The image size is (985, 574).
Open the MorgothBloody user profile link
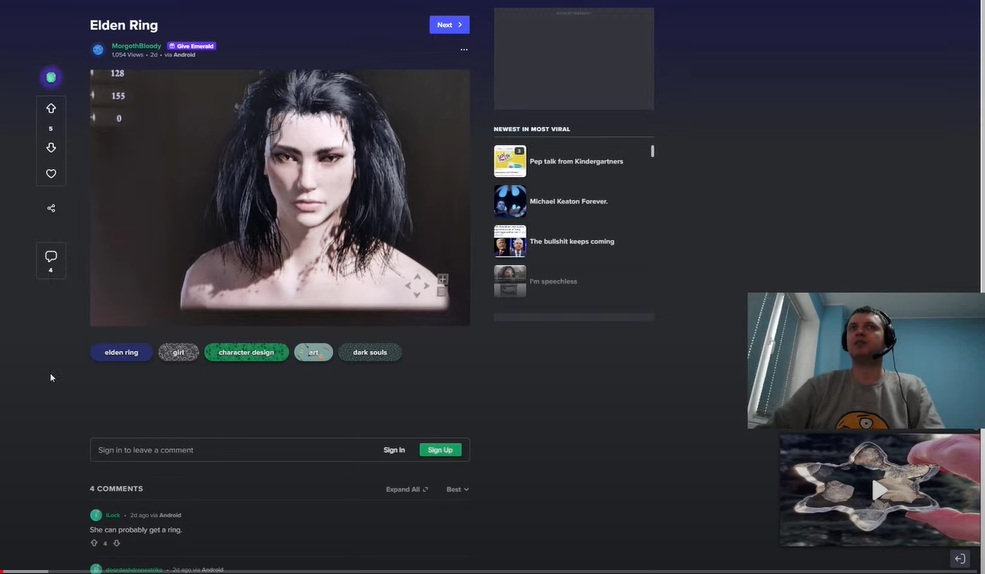click(x=136, y=46)
